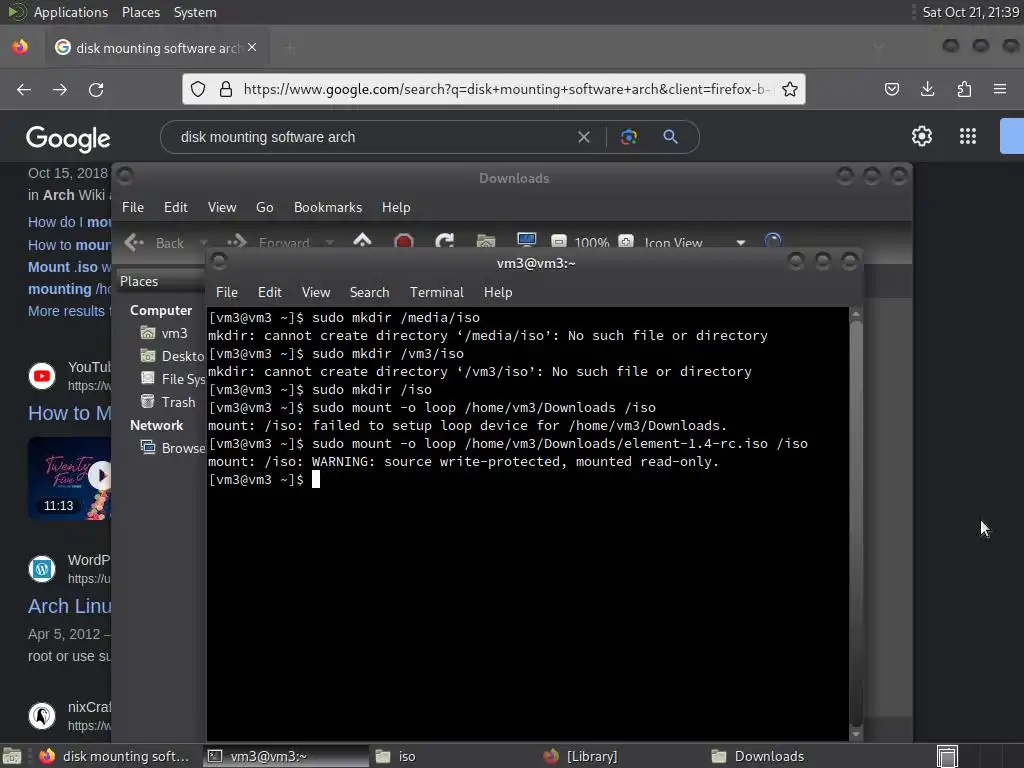Open Edit menu in Downloads window
Screen dimensions: 1024x768
(x=176, y=207)
